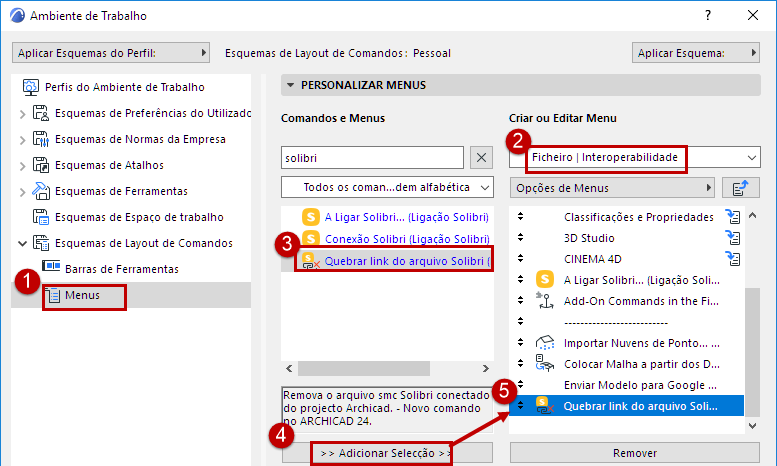The width and height of the screenshot is (777, 466).
Task: Select Perfis do Ambiente de Trabalho
Action: click(x=125, y=87)
